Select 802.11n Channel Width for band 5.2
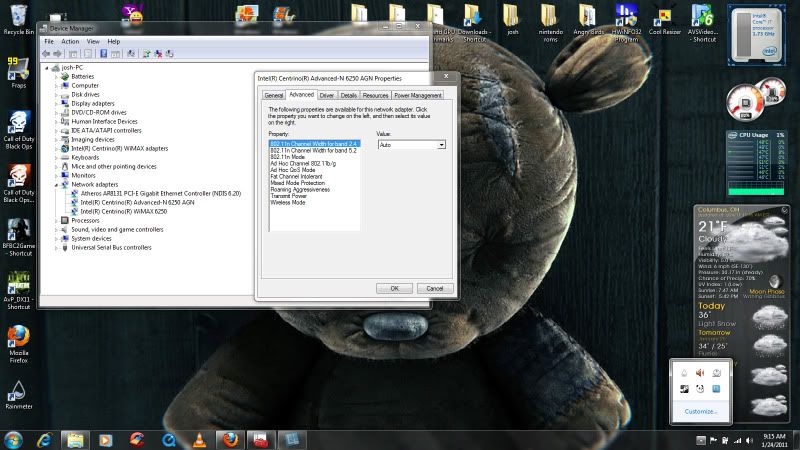The image size is (800, 450). (313, 151)
